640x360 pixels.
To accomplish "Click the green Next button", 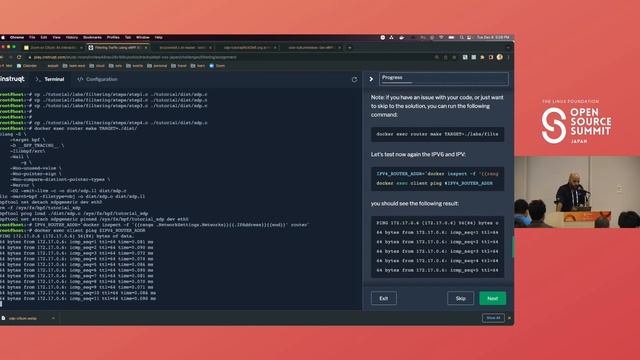I will (493, 298).
